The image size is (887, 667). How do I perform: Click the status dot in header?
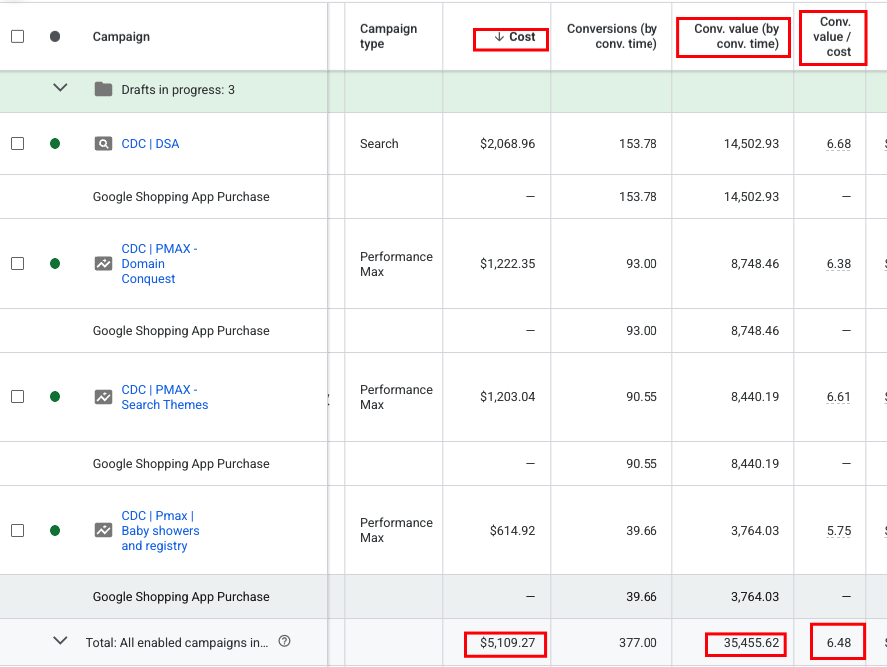[x=55, y=37]
